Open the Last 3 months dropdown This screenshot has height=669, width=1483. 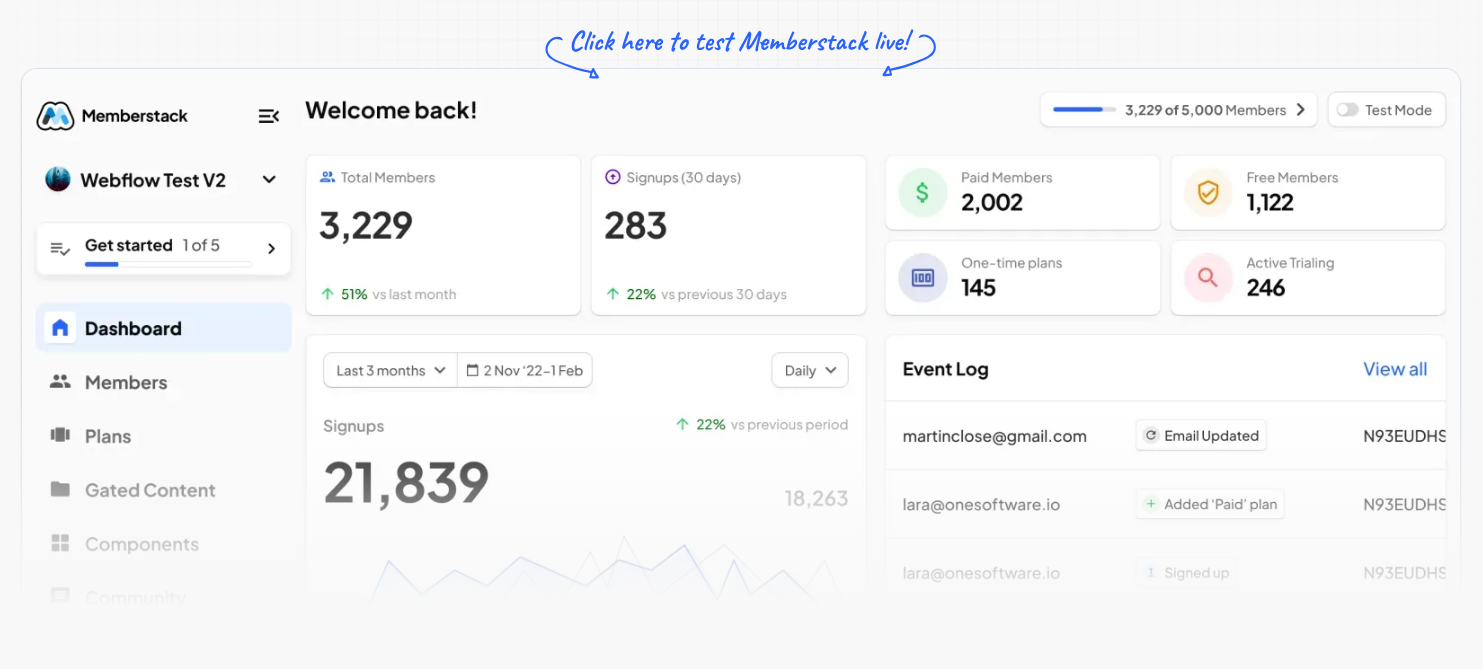click(x=390, y=370)
